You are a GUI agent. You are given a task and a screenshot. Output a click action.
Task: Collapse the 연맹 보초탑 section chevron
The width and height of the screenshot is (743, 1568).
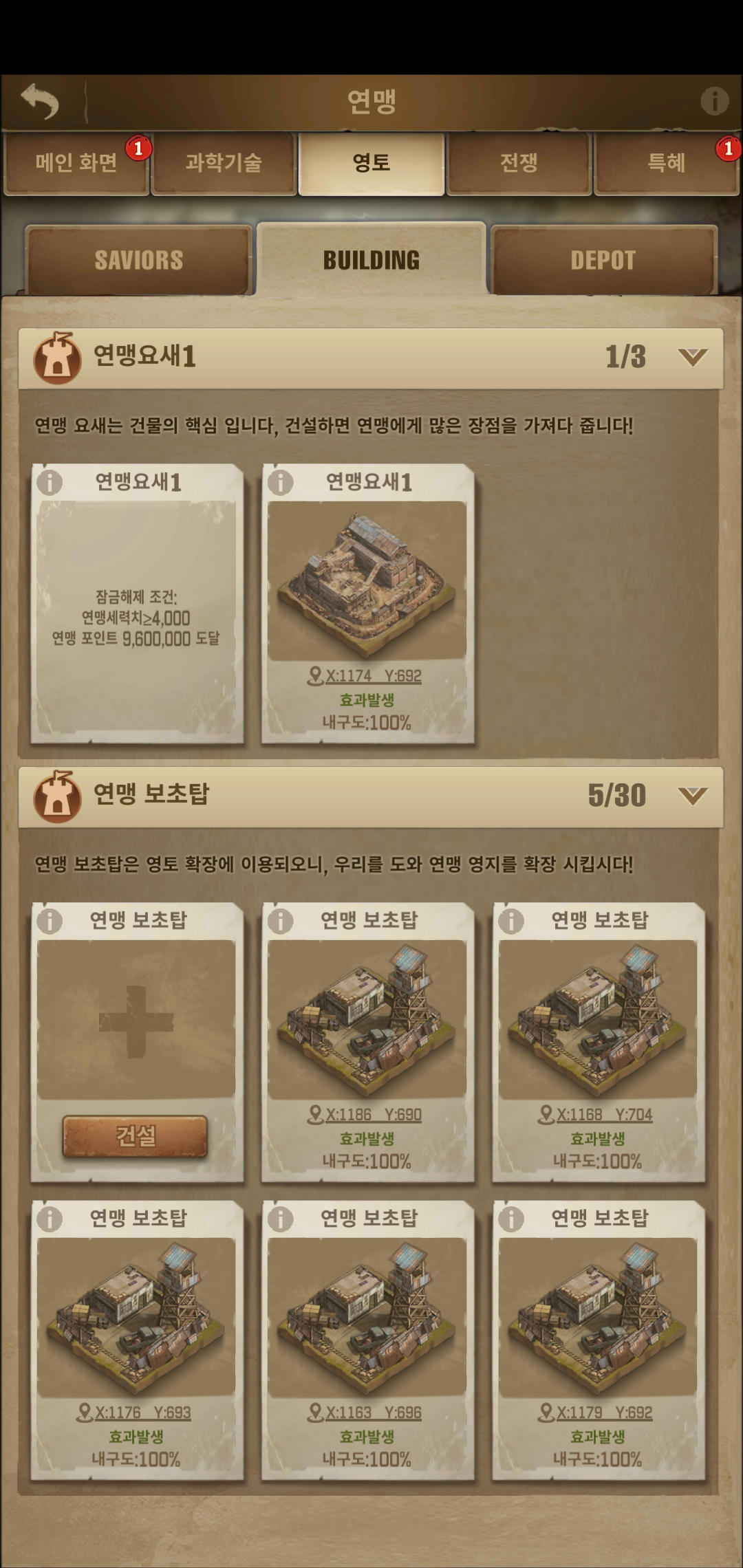pos(692,796)
